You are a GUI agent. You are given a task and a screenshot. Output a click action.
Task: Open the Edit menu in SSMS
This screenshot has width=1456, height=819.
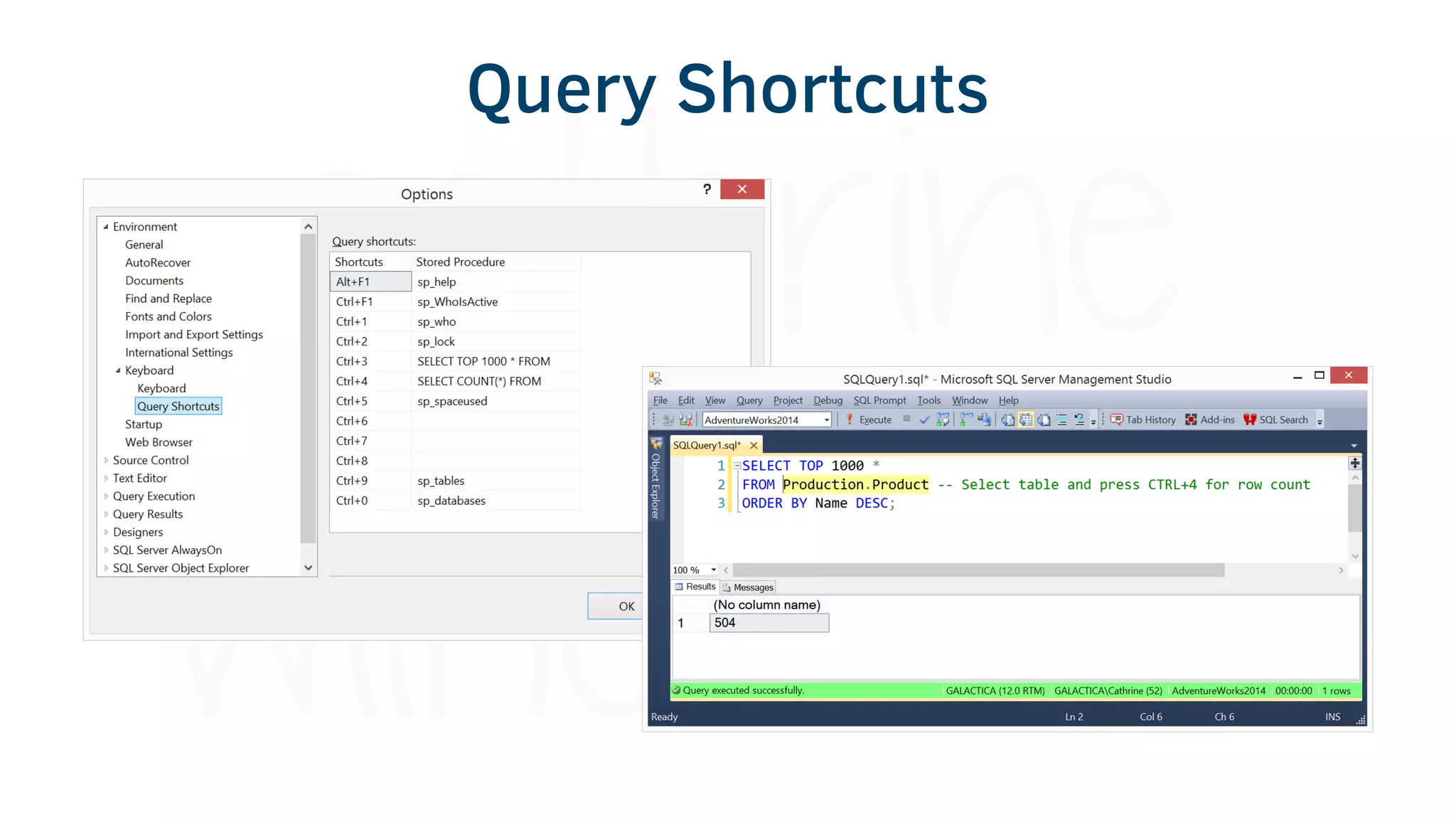(x=686, y=400)
